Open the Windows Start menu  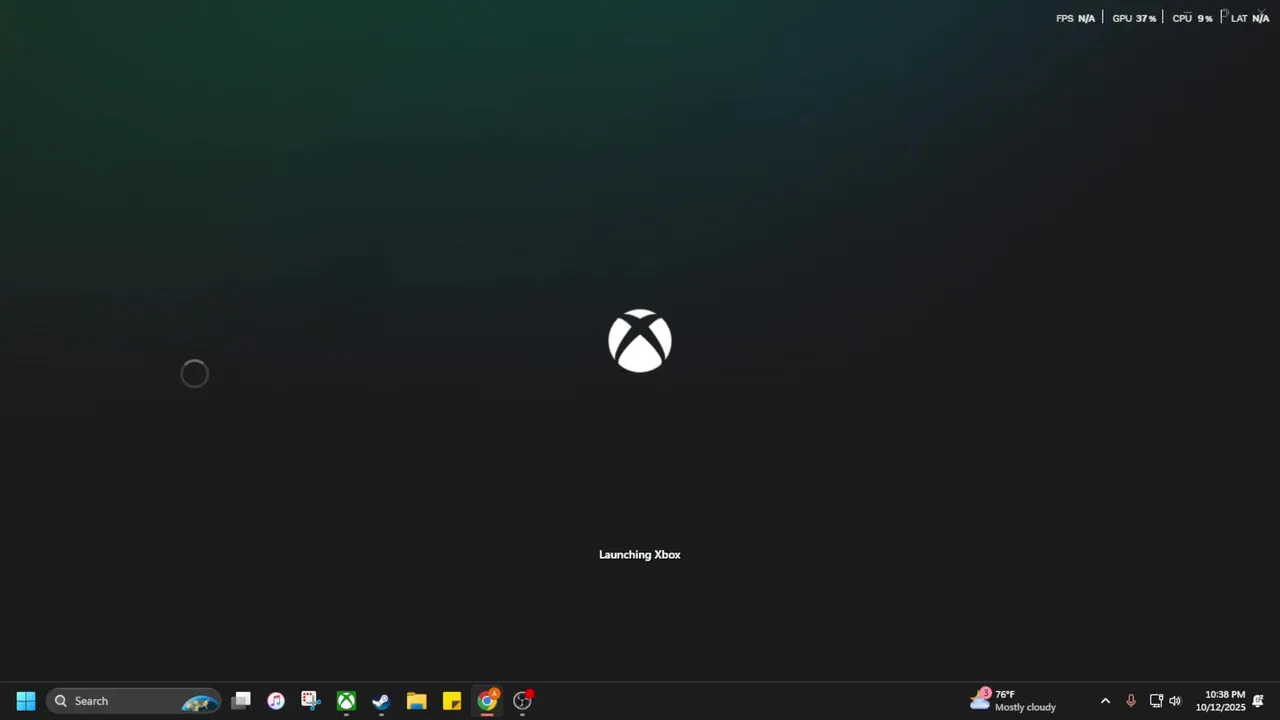[26, 701]
